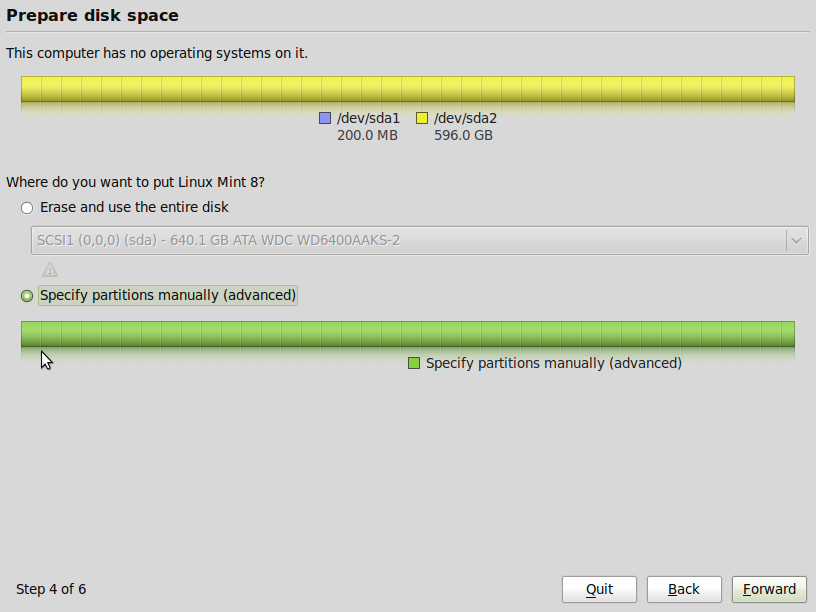The height and width of the screenshot is (612, 816).
Task: Click the "/dev/sda2" partition label
Action: [x=465, y=118]
